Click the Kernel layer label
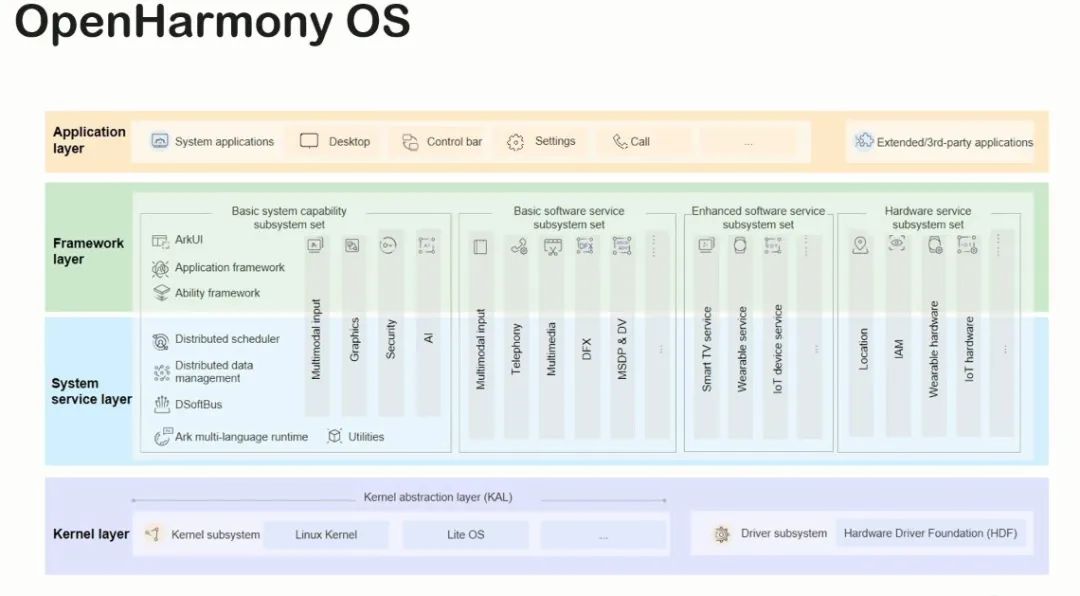The height and width of the screenshot is (596, 1080). 91,534
